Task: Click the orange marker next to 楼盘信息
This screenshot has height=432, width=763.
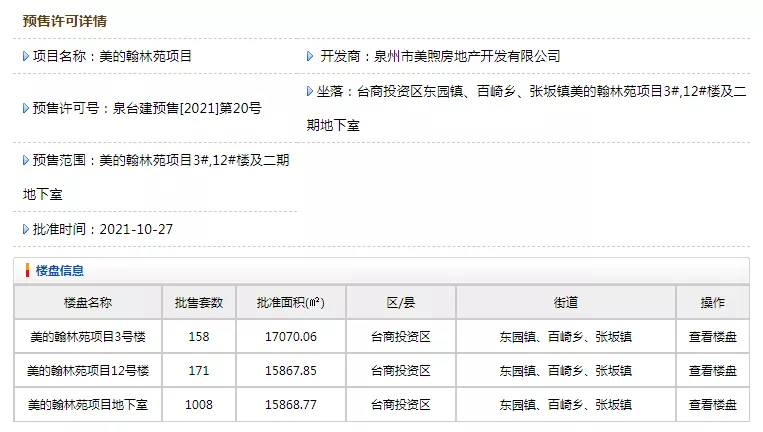Action: [x=27, y=270]
